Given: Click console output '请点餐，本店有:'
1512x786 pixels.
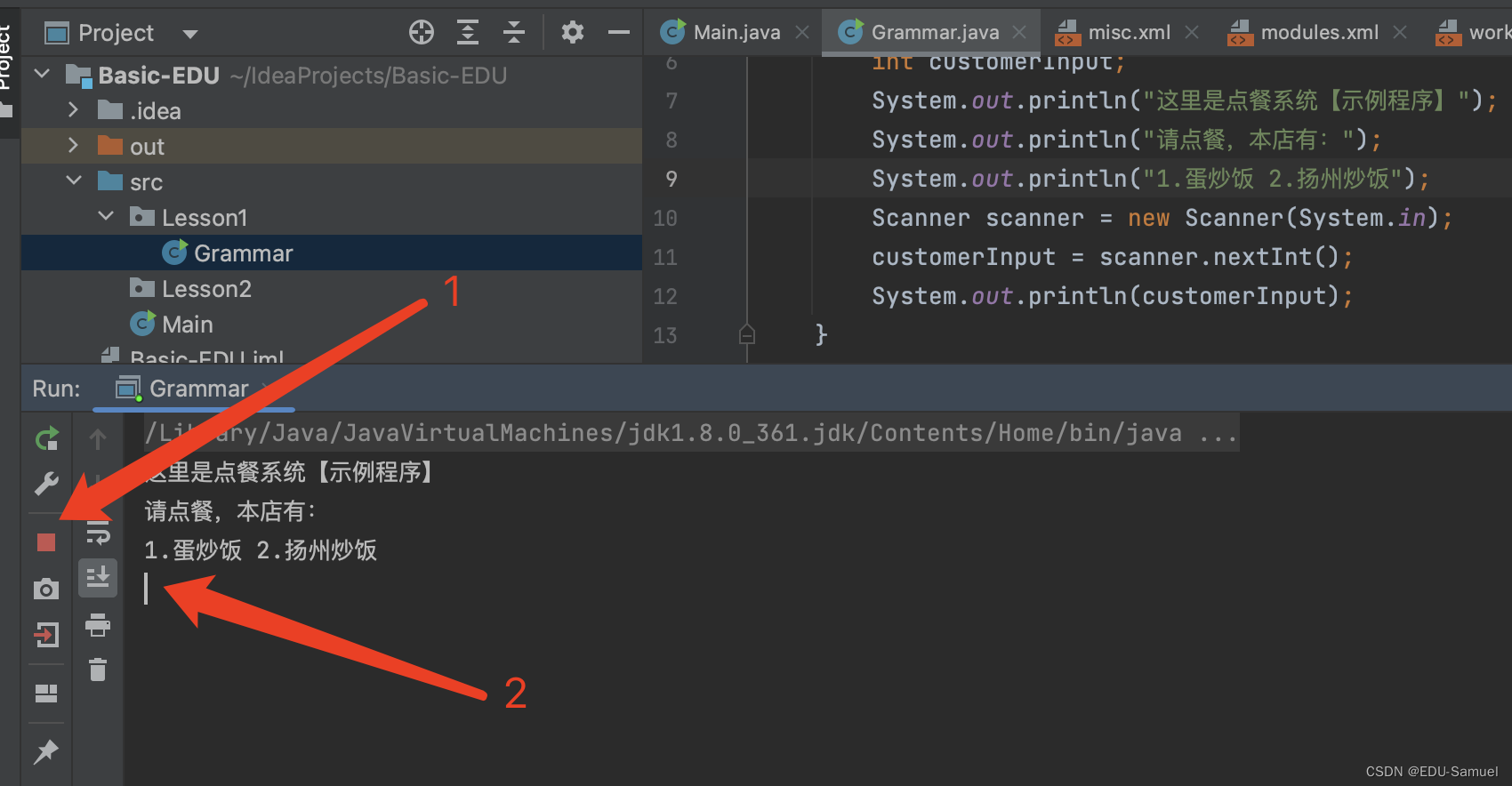Looking at the screenshot, I should [x=230, y=511].
